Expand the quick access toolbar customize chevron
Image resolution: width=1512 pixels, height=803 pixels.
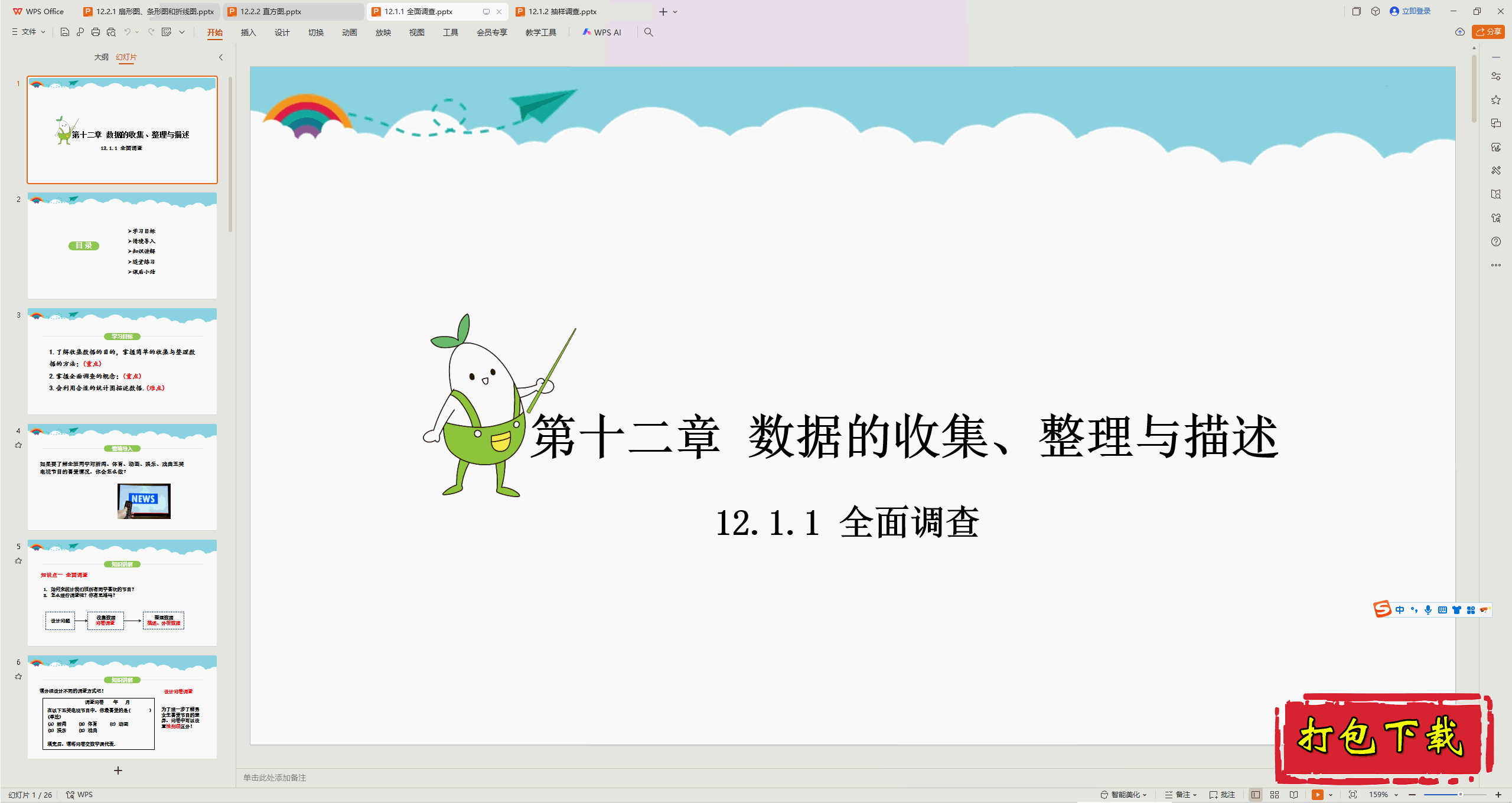pos(182,32)
